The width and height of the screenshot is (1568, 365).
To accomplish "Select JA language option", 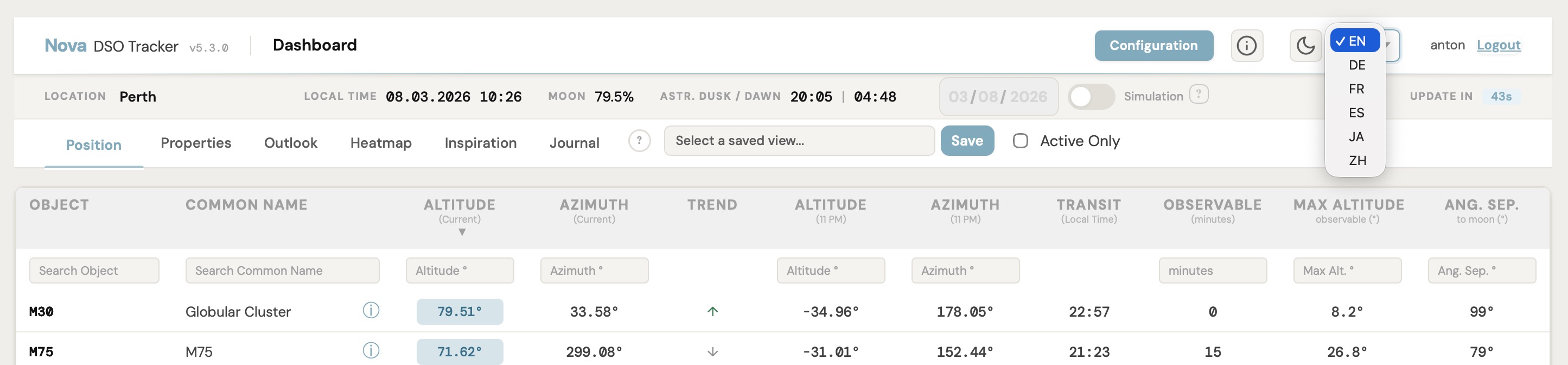I will 1356,137.
